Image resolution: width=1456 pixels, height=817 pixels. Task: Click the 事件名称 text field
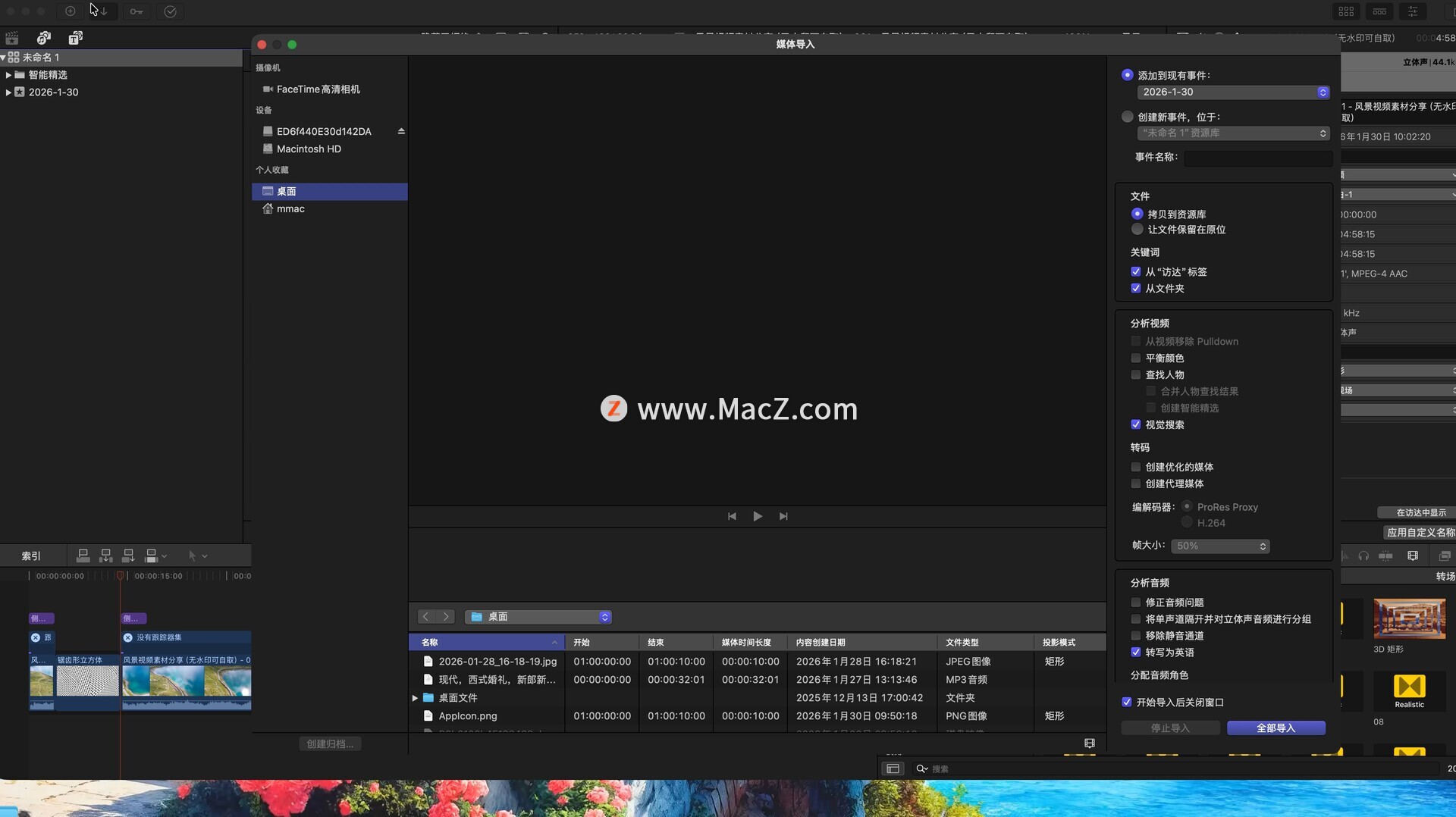(x=1257, y=158)
